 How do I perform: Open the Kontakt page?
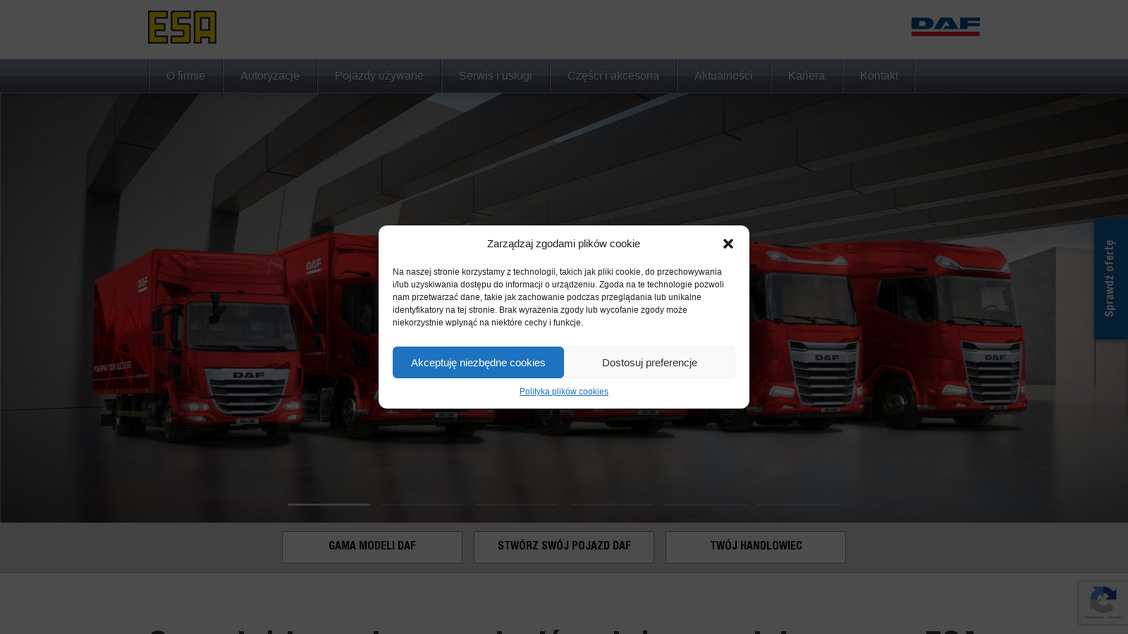pyautogui.click(x=879, y=76)
